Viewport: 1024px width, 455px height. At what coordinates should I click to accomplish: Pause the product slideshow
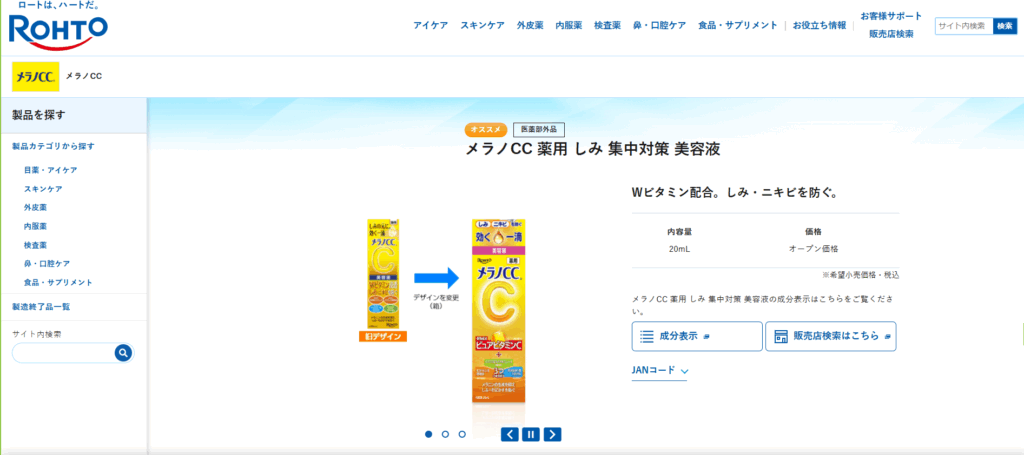tap(531, 434)
